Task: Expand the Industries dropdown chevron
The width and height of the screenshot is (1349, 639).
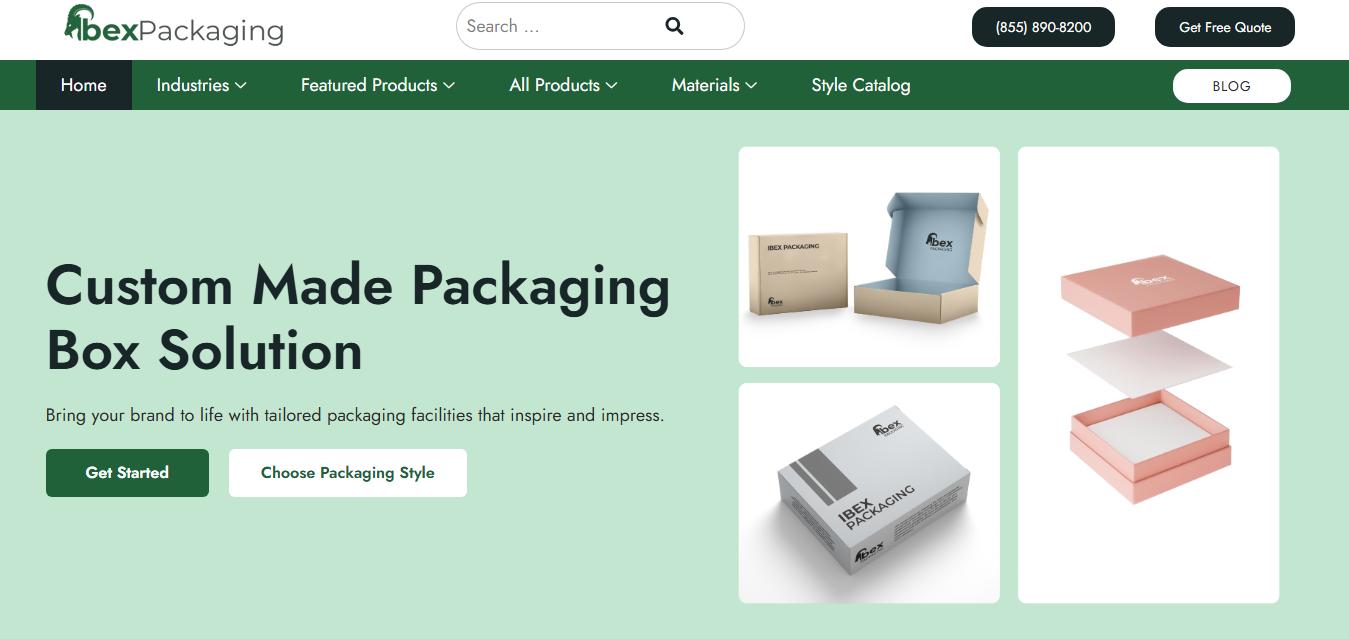Action: 241,86
